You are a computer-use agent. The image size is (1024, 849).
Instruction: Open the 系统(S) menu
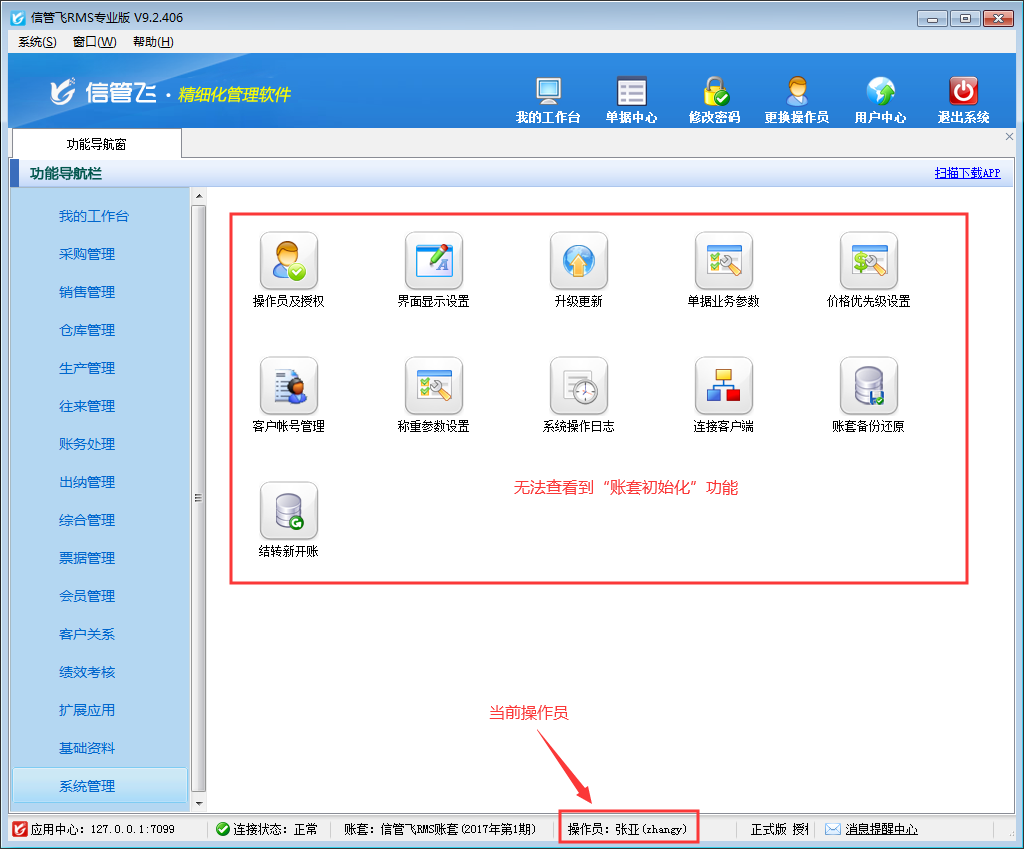[x=37, y=41]
